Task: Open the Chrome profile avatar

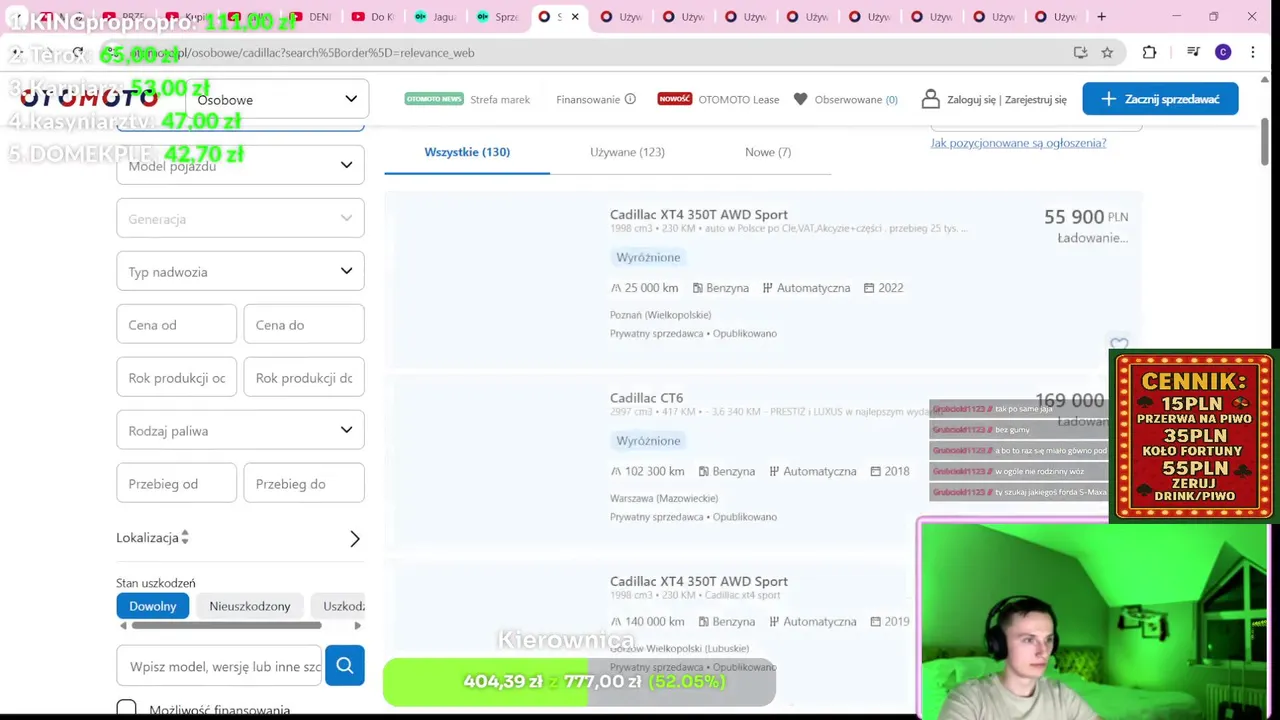Action: [x=1223, y=52]
